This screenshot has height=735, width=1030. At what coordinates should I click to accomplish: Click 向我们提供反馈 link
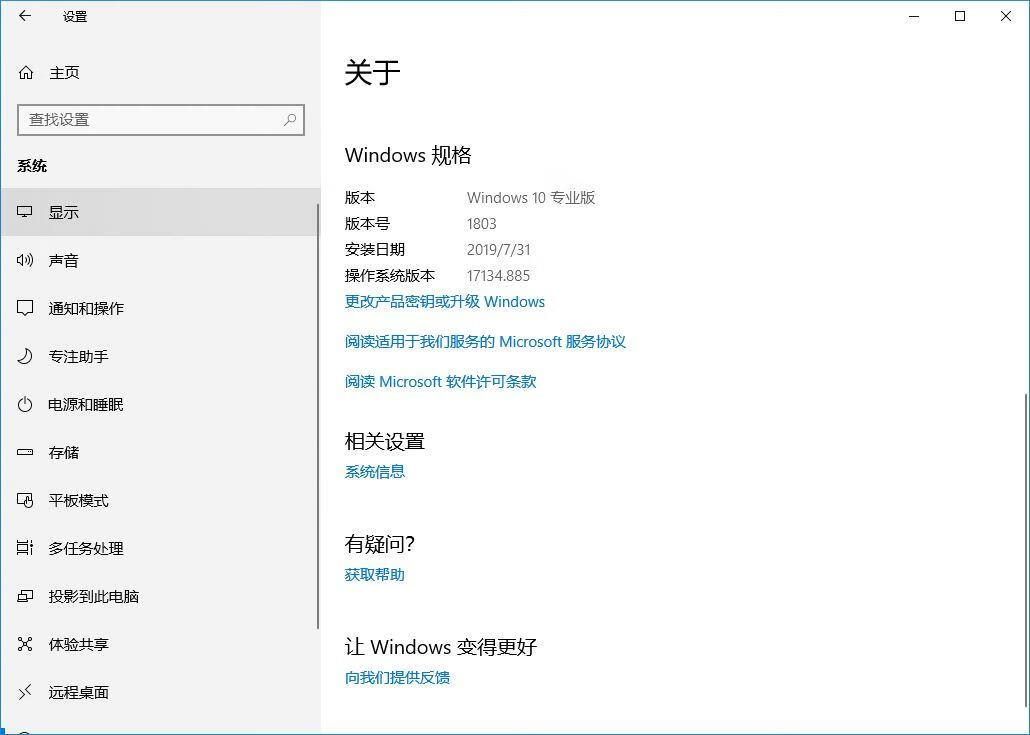[x=397, y=678]
